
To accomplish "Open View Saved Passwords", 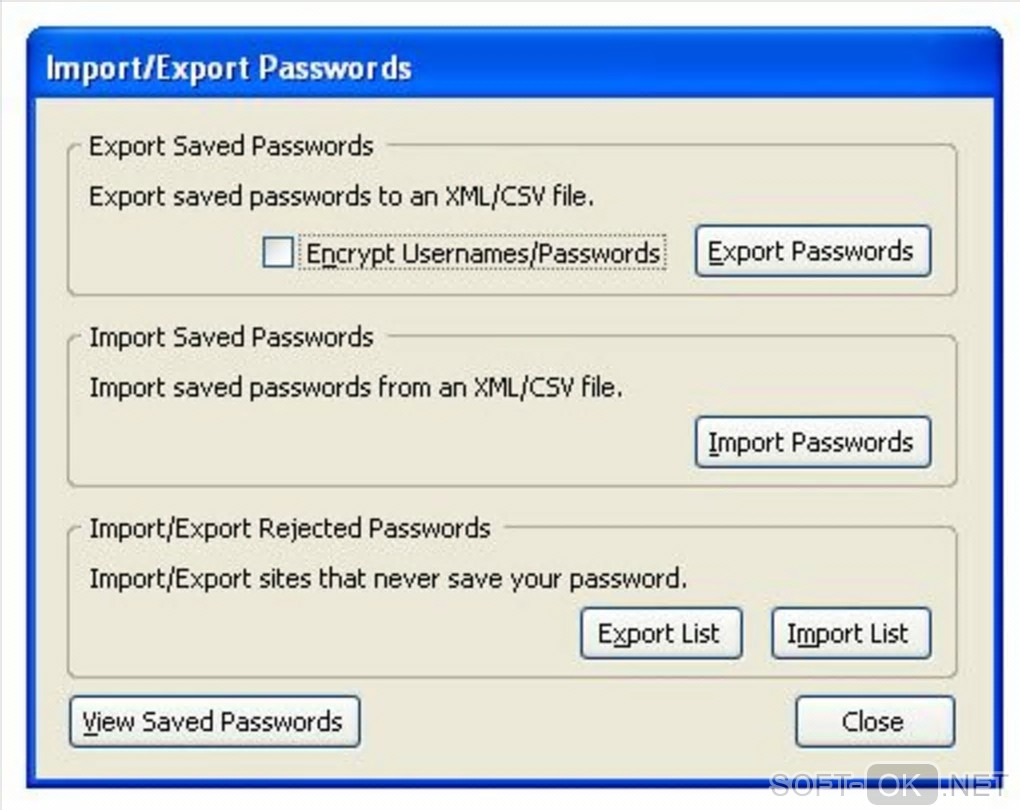I will pyautogui.click(x=214, y=722).
